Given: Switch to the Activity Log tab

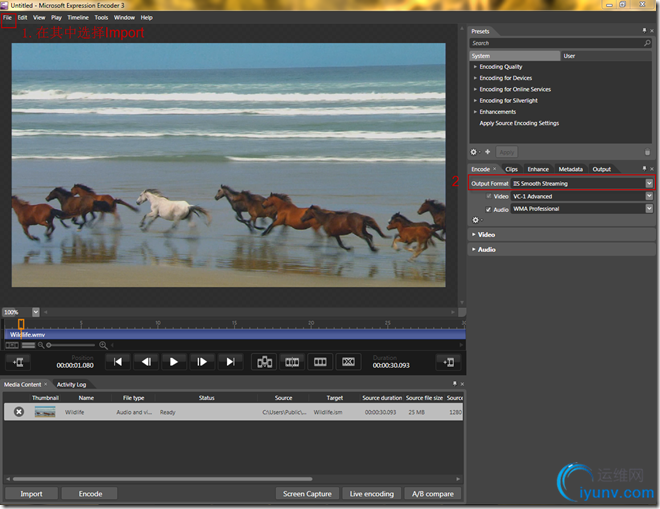Looking at the screenshot, I should [71, 384].
